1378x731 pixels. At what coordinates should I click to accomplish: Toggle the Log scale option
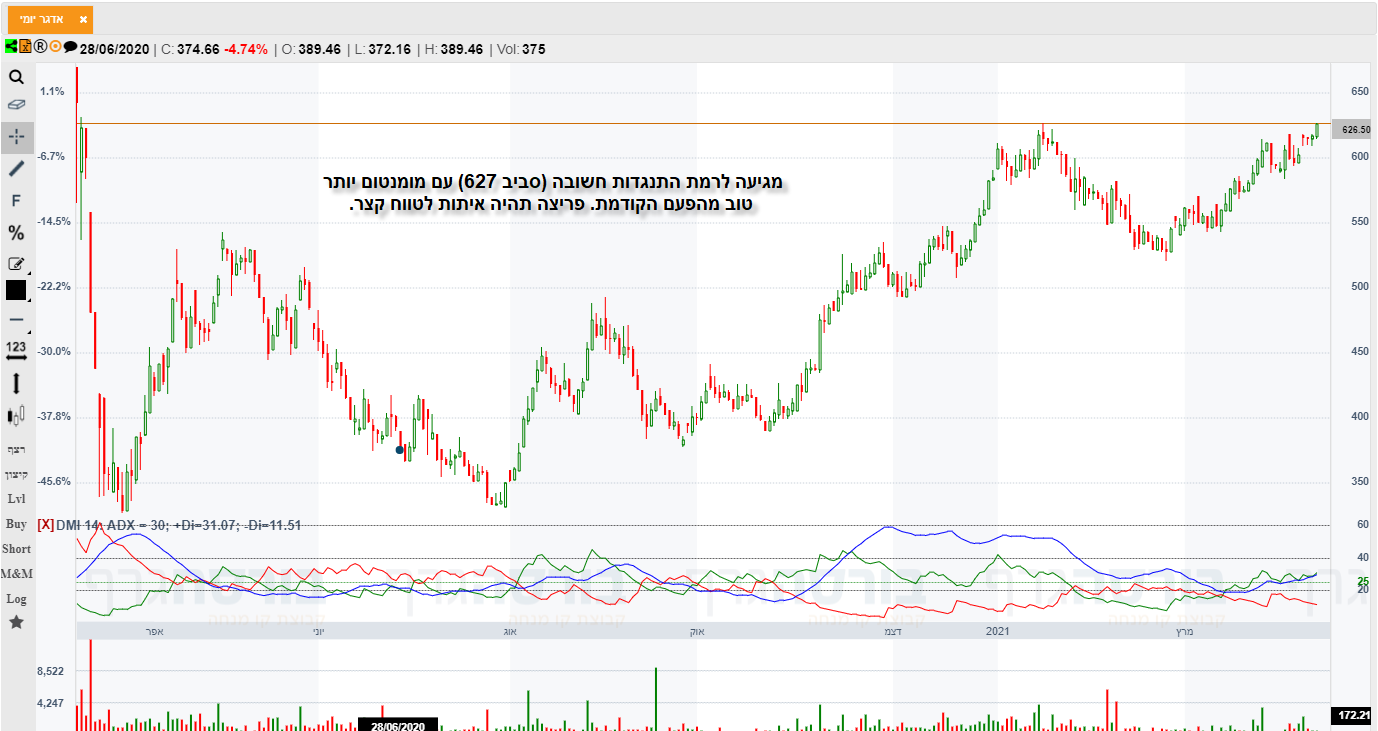point(16,599)
